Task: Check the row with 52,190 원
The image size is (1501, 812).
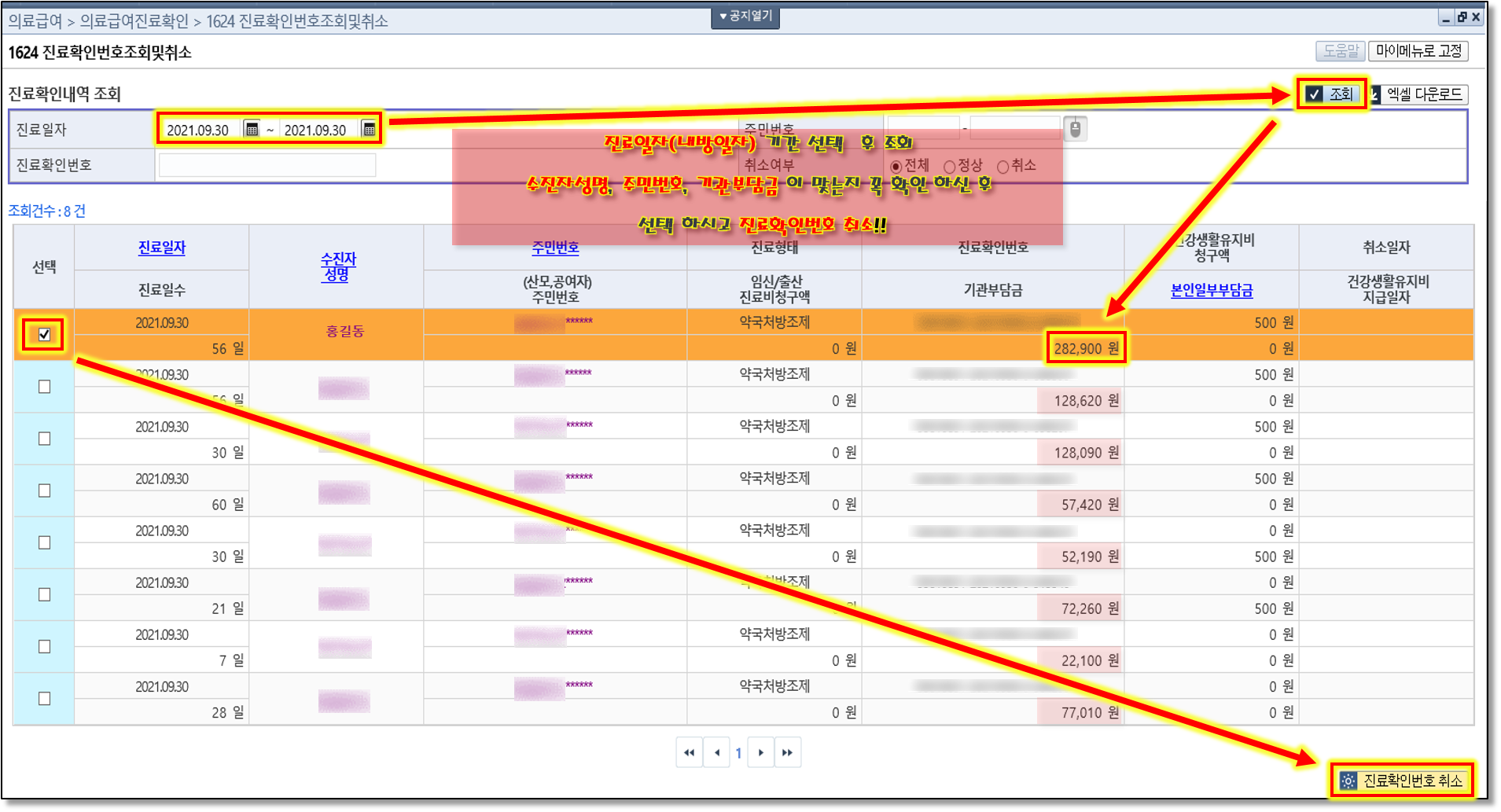Action: coord(44,542)
